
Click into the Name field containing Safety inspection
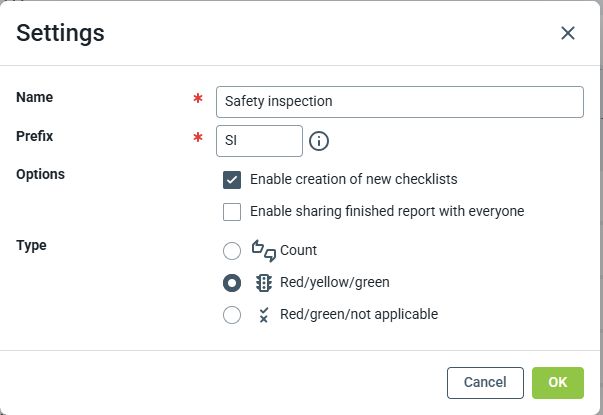click(399, 102)
